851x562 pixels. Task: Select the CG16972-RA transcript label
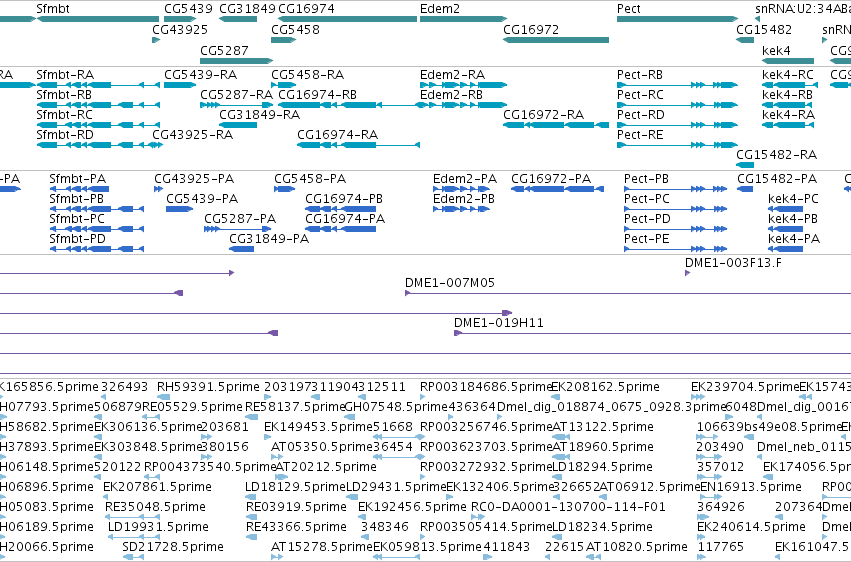click(x=543, y=114)
